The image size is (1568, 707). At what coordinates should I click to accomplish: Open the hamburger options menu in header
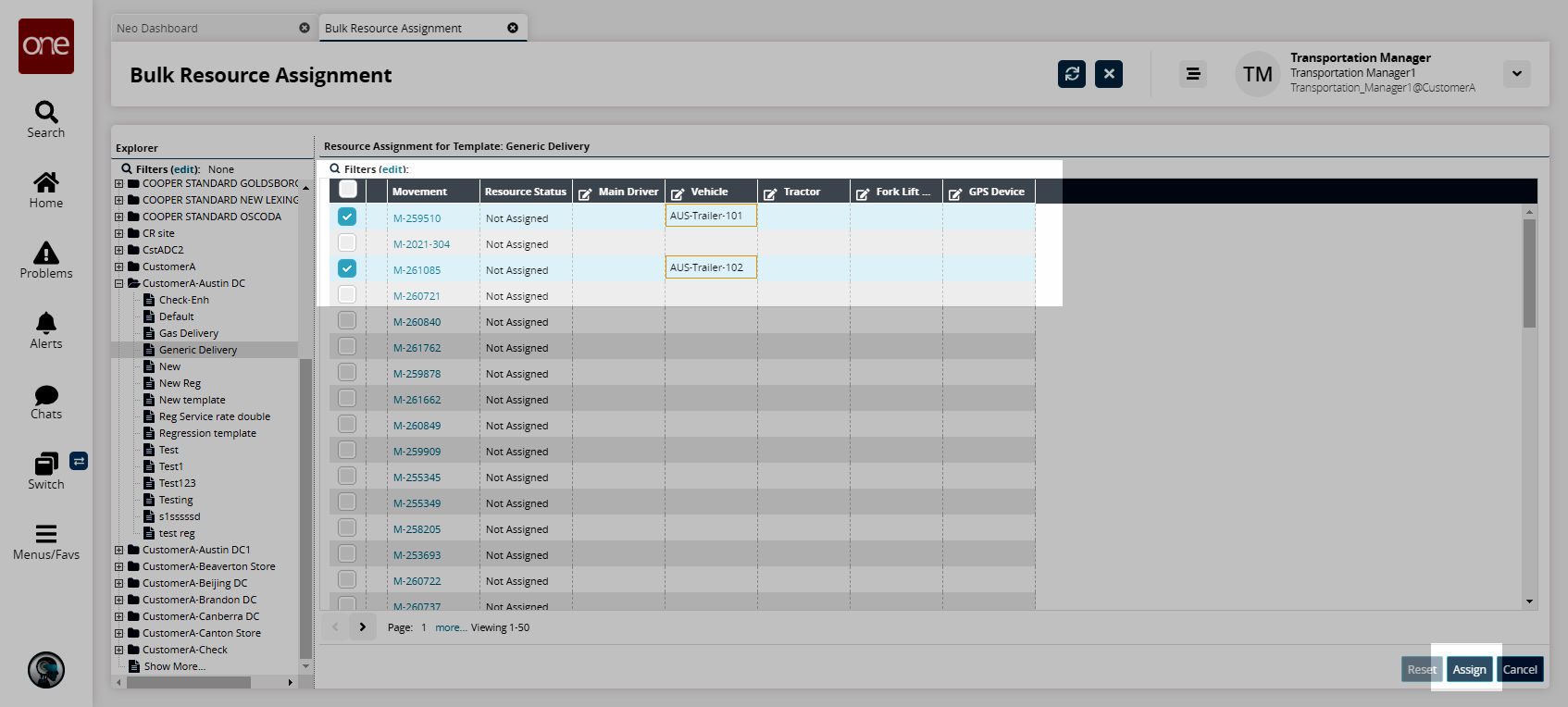1193,74
